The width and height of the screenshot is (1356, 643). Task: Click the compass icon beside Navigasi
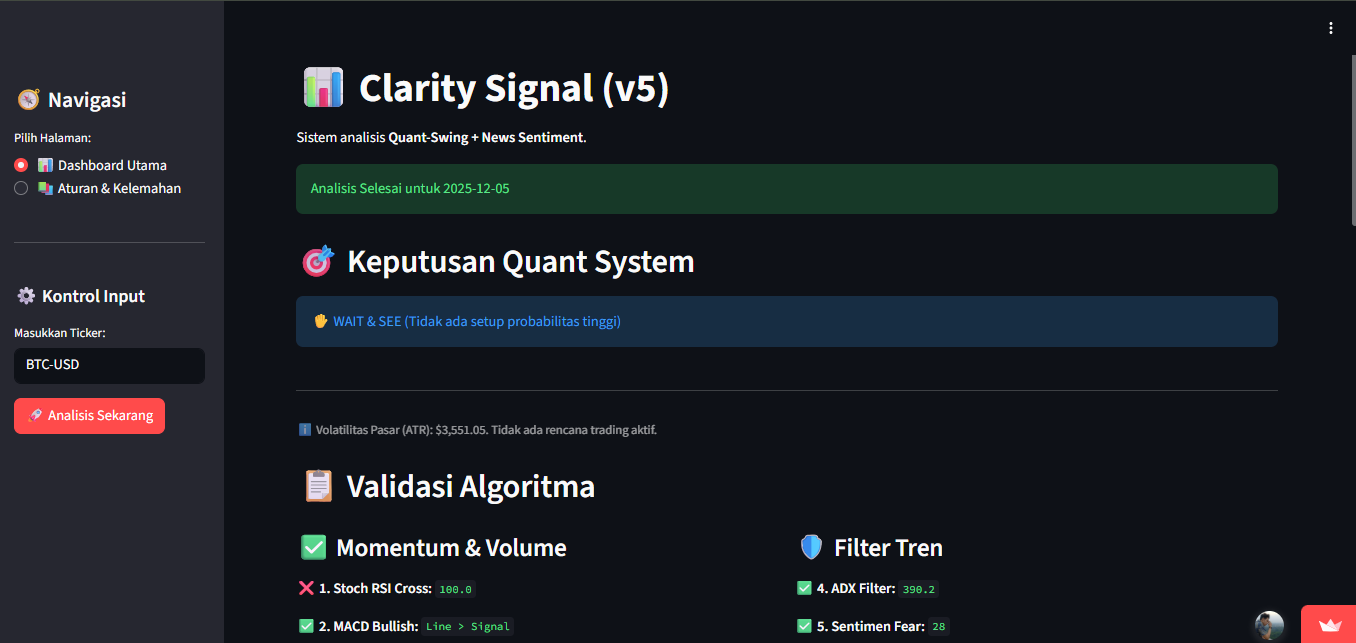pyautogui.click(x=27, y=98)
